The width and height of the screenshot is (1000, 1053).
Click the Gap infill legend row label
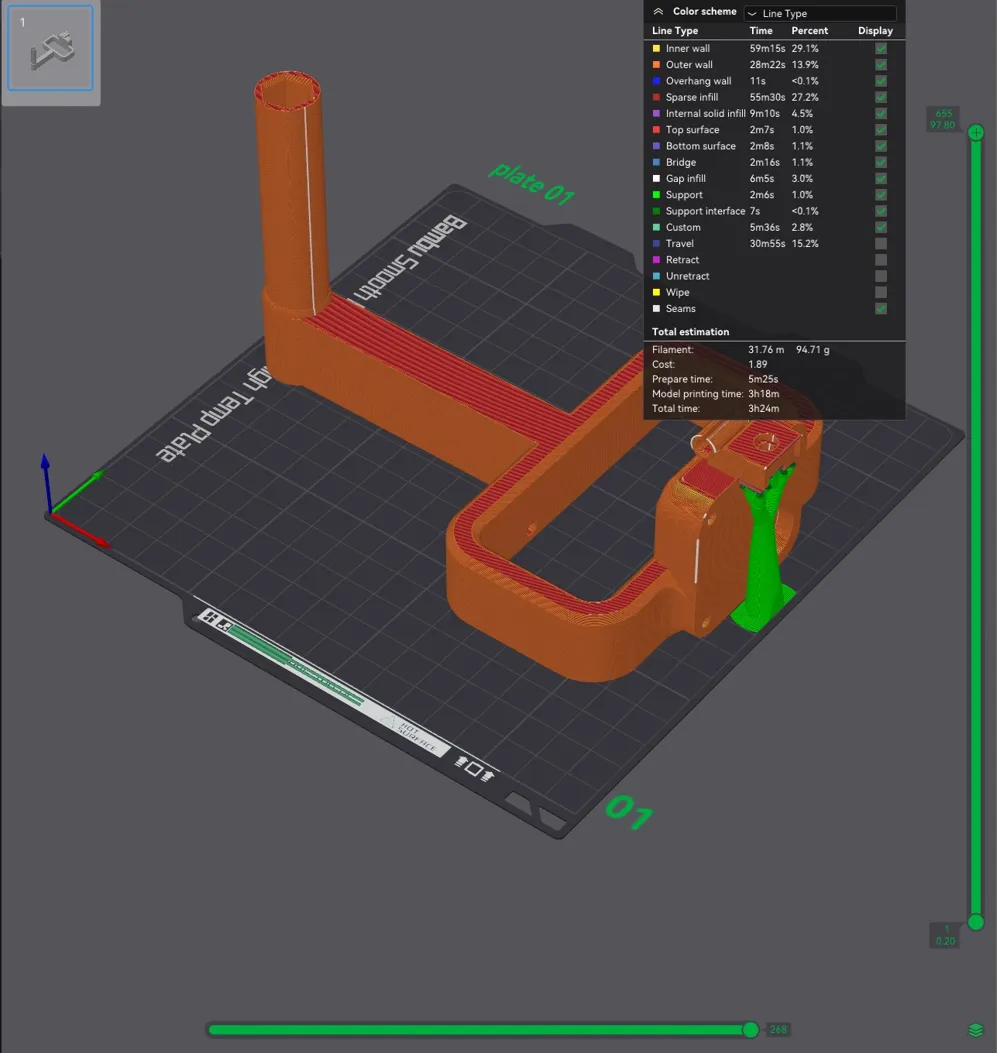click(x=686, y=179)
